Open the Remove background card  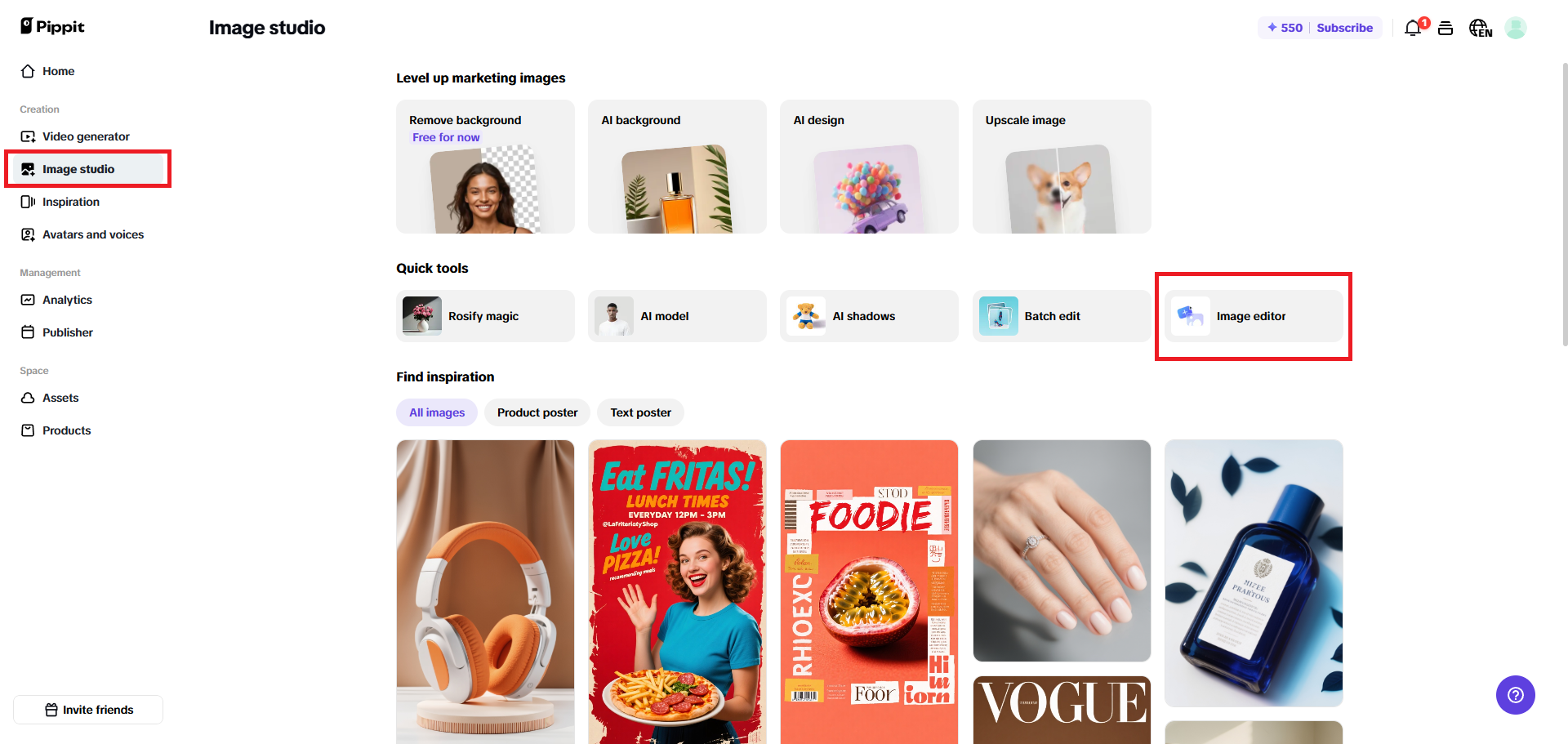point(485,167)
